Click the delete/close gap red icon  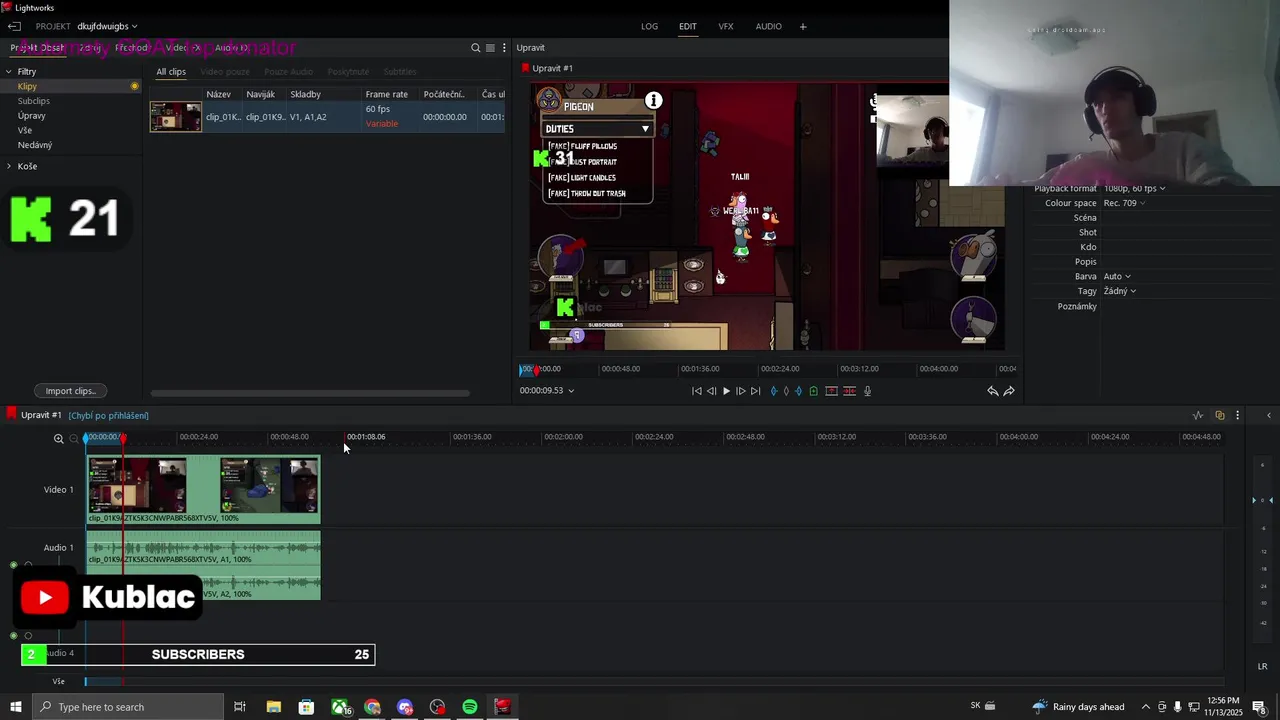849,391
